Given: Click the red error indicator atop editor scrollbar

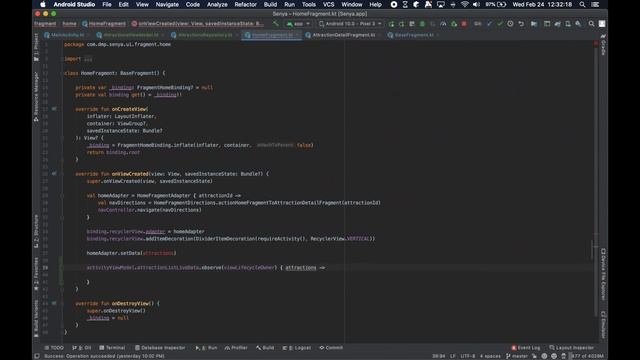Looking at the screenshot, I should (596, 43).
